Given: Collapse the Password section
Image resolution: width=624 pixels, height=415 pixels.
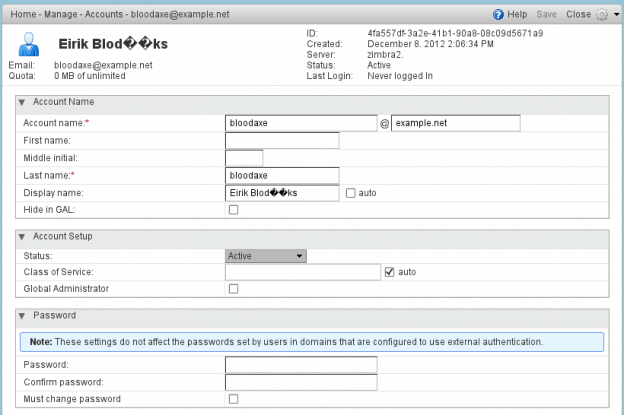Looking at the screenshot, I should [x=22, y=316].
